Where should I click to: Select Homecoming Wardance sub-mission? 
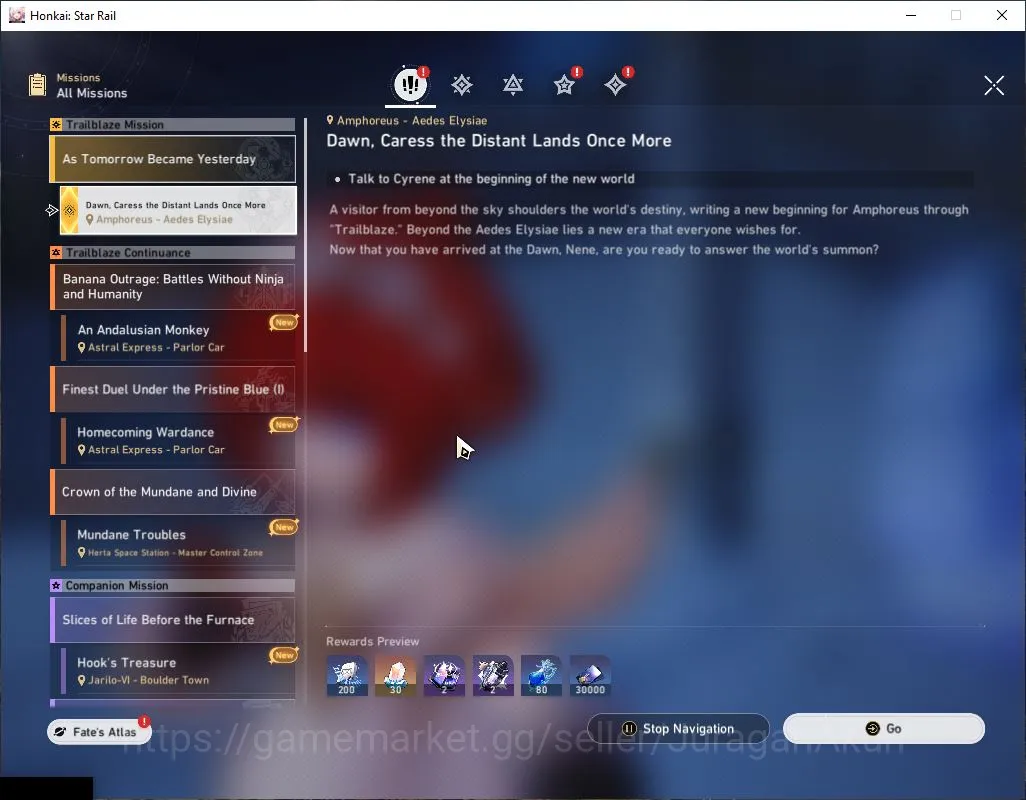(178, 440)
